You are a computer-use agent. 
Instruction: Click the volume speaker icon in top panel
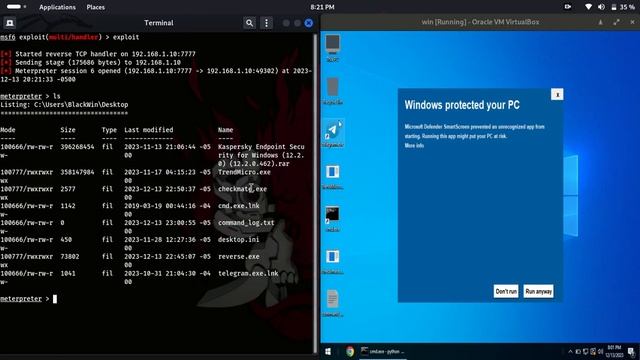(x=601, y=7)
